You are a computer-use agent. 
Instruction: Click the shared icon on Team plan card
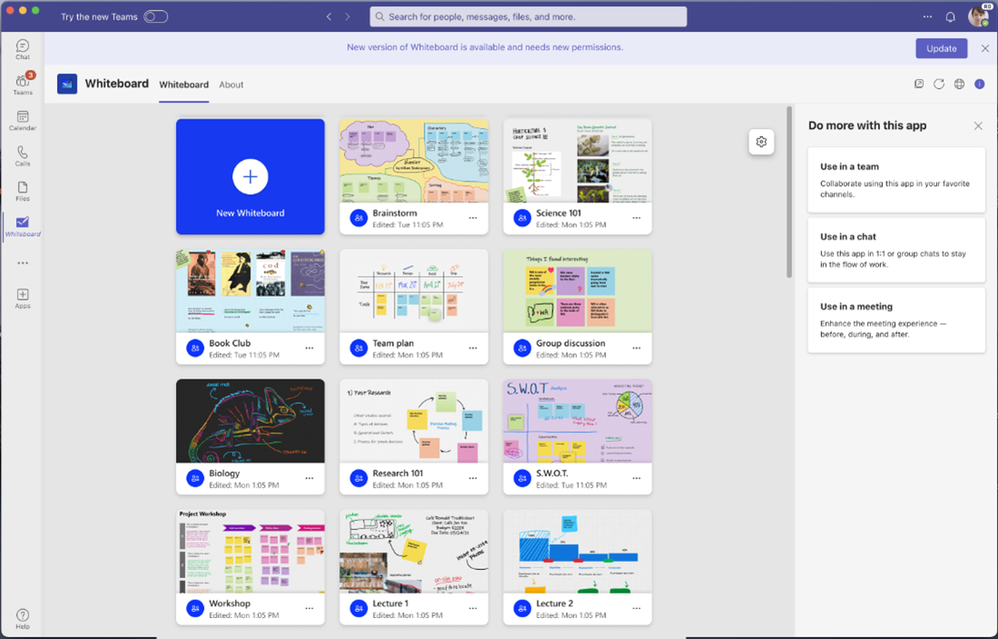click(358, 348)
